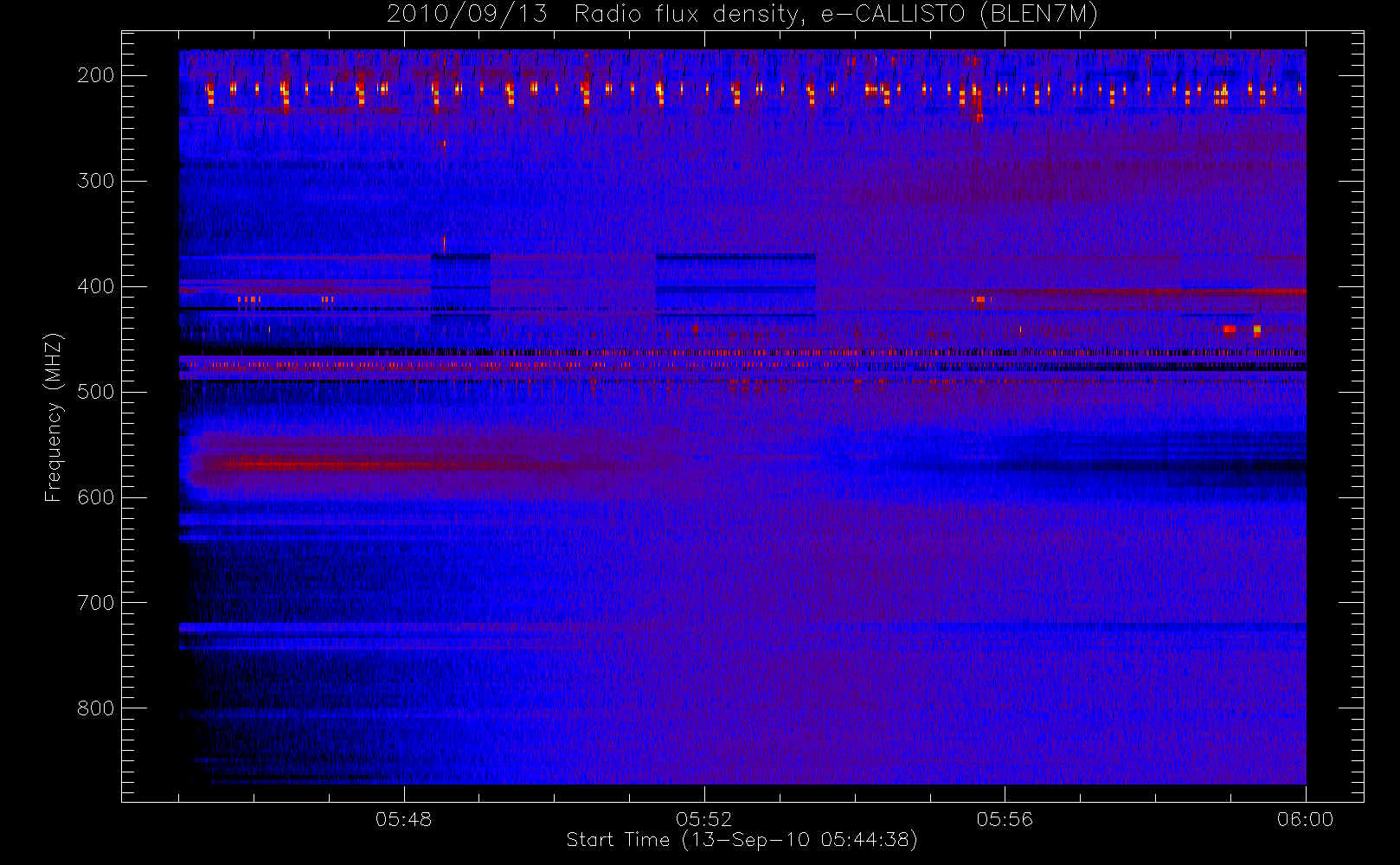Screen dimensions: 1400x865
Task: Select the 'Frequency (MHZ)' y-axis label
Action: [54, 417]
